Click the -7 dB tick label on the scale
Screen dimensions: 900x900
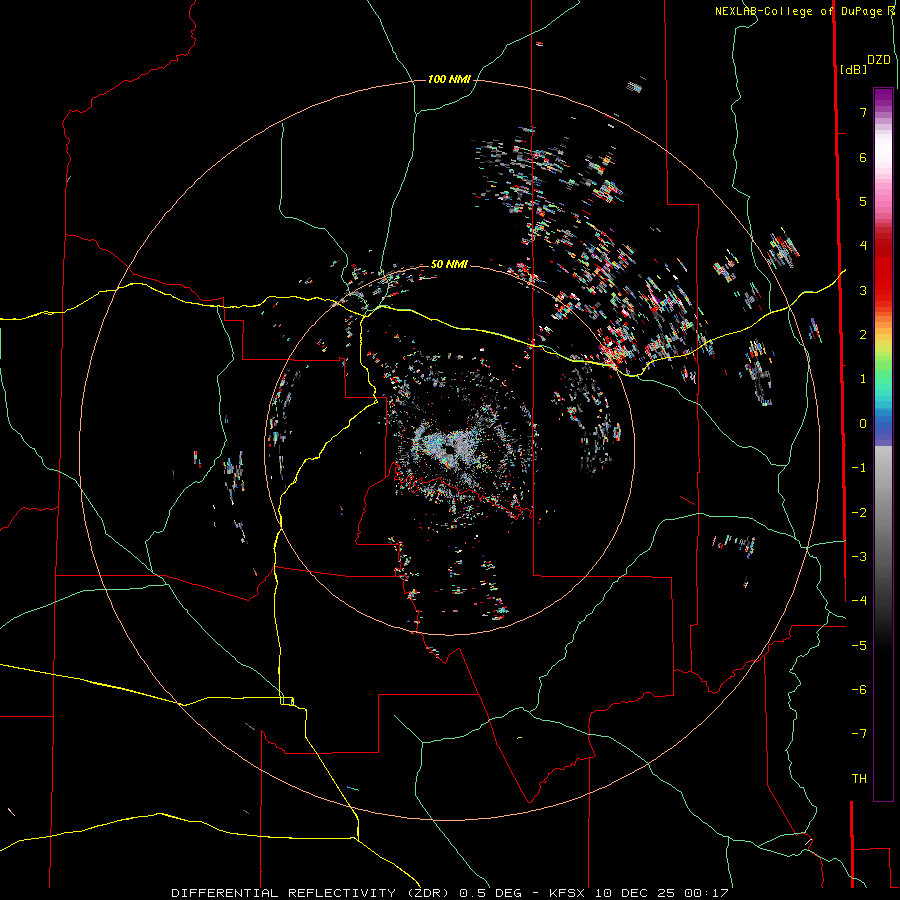tap(859, 734)
